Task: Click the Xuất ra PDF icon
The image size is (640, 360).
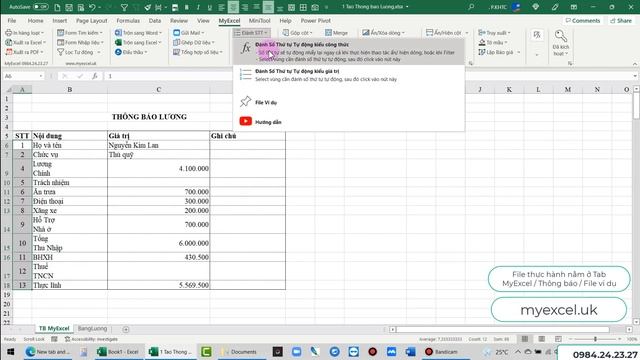Action: coord(9,52)
